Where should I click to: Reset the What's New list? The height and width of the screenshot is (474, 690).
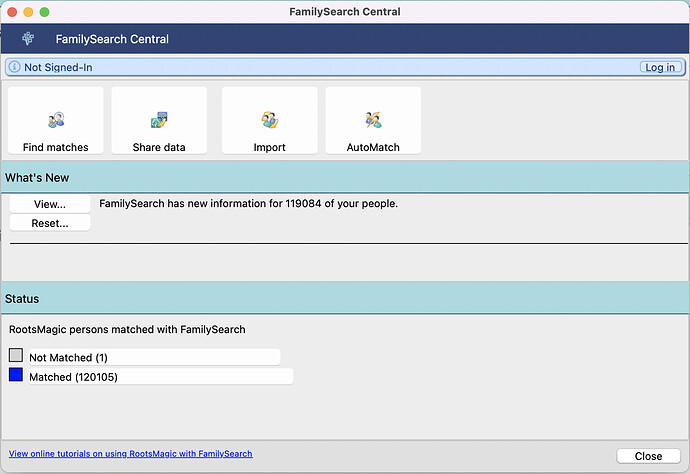coord(50,223)
